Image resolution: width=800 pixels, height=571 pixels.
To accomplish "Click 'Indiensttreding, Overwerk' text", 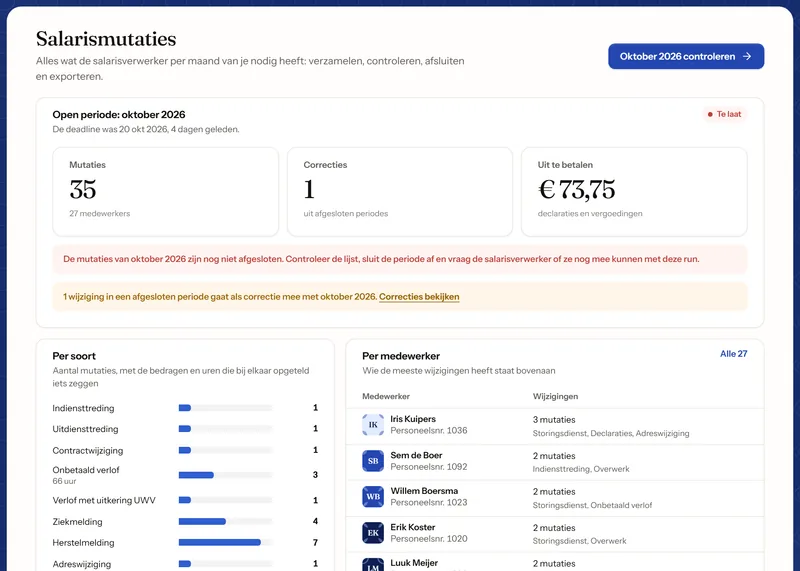I will (x=581, y=469).
